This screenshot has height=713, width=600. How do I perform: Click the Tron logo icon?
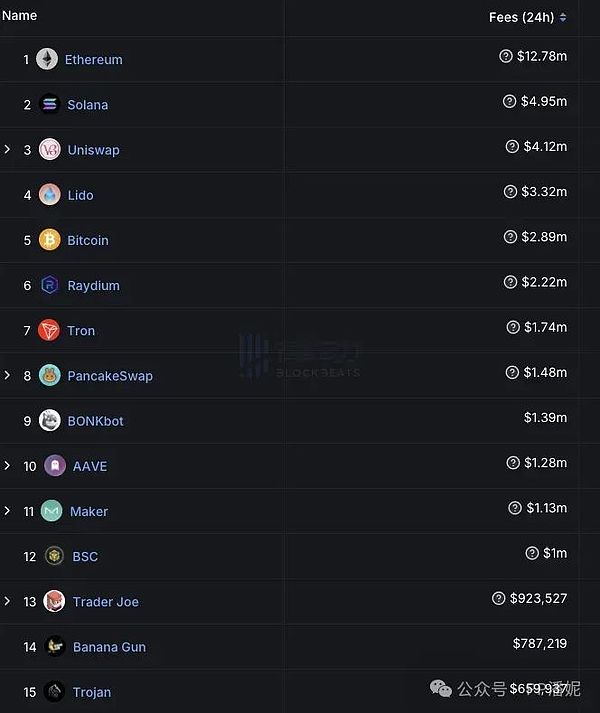pyautogui.click(x=49, y=330)
